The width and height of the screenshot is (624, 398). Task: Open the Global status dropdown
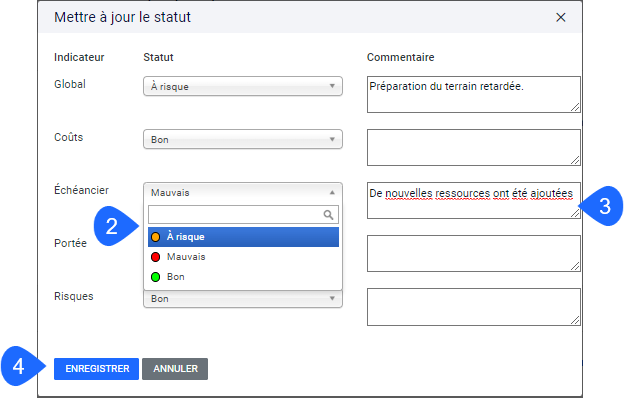pyautogui.click(x=243, y=86)
